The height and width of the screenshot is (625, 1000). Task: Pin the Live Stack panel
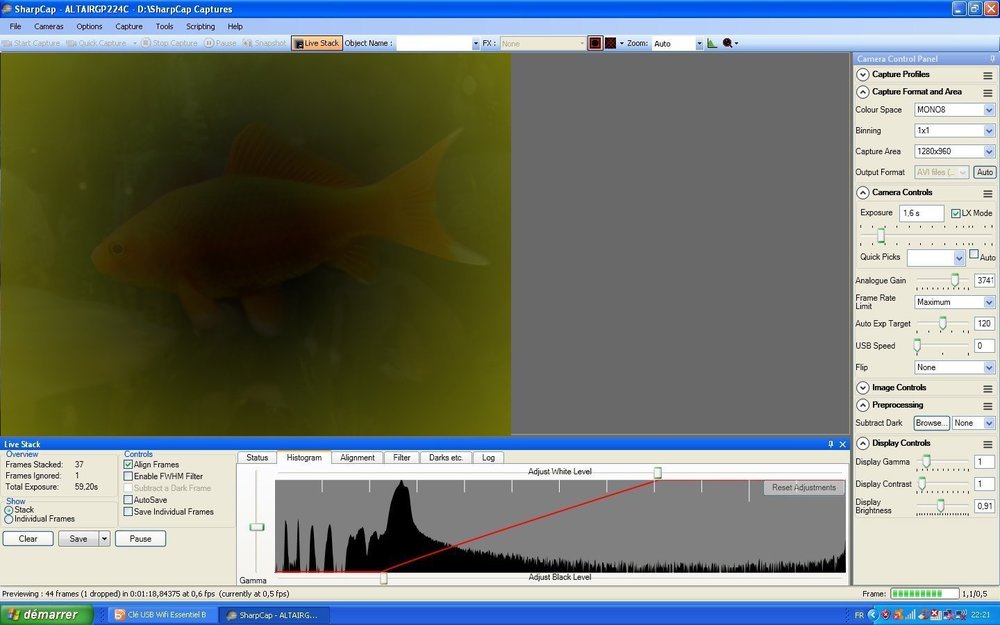(x=830, y=444)
